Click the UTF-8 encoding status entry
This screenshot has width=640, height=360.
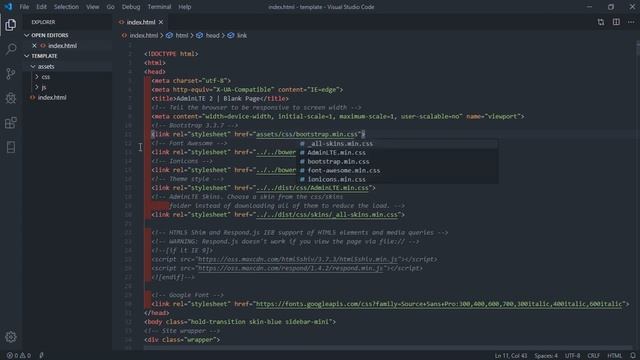572,356
